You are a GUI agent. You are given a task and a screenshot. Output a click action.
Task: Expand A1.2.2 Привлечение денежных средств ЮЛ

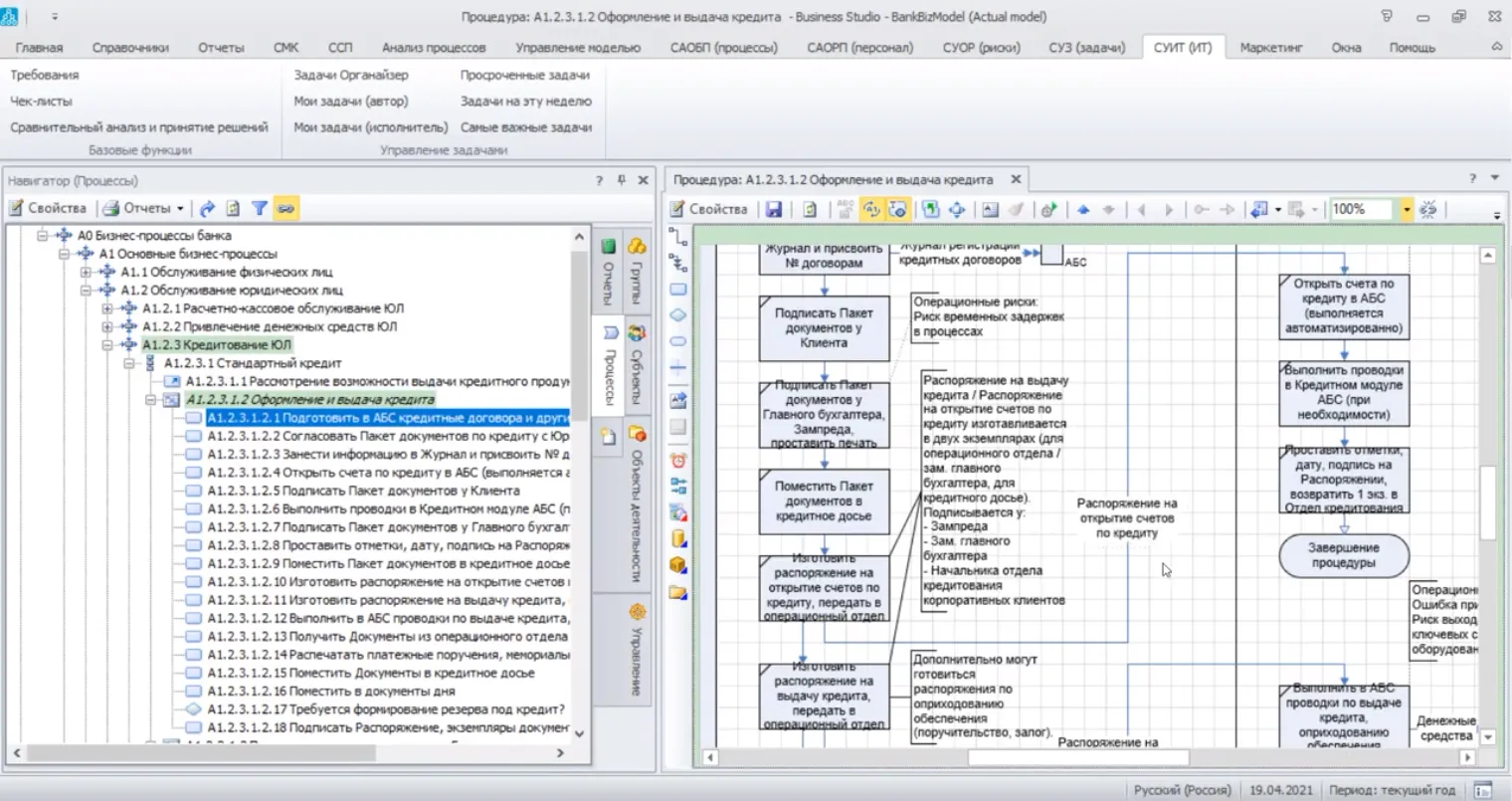click(107, 326)
